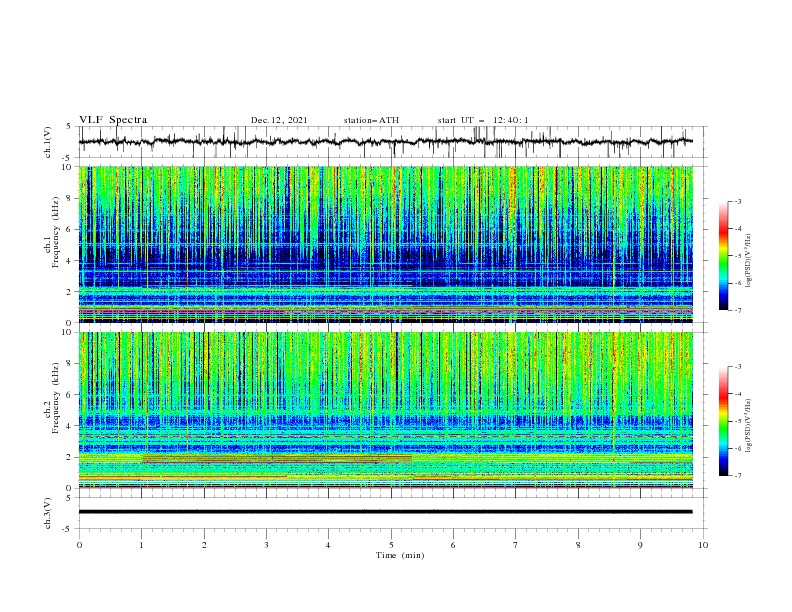Click the "Time (min)" axis label
Viewport: 792px width, 612px height.
pyautogui.click(x=400, y=555)
